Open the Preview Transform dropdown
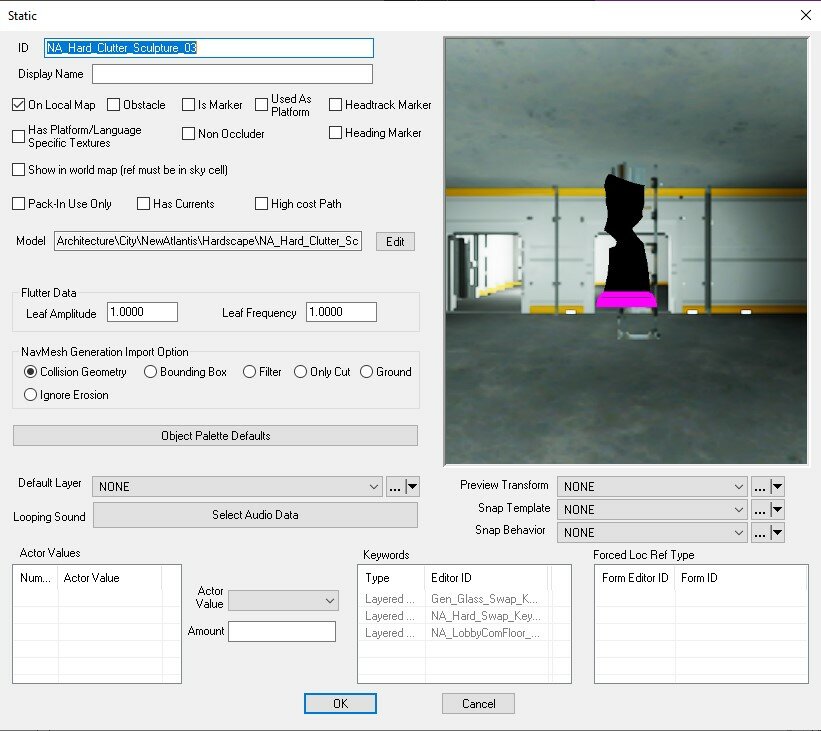Screen dimensions: 821x731 tap(652, 486)
